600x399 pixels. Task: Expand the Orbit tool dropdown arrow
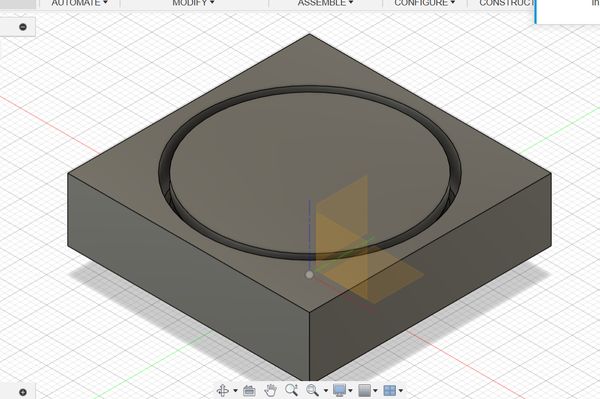pos(235,391)
